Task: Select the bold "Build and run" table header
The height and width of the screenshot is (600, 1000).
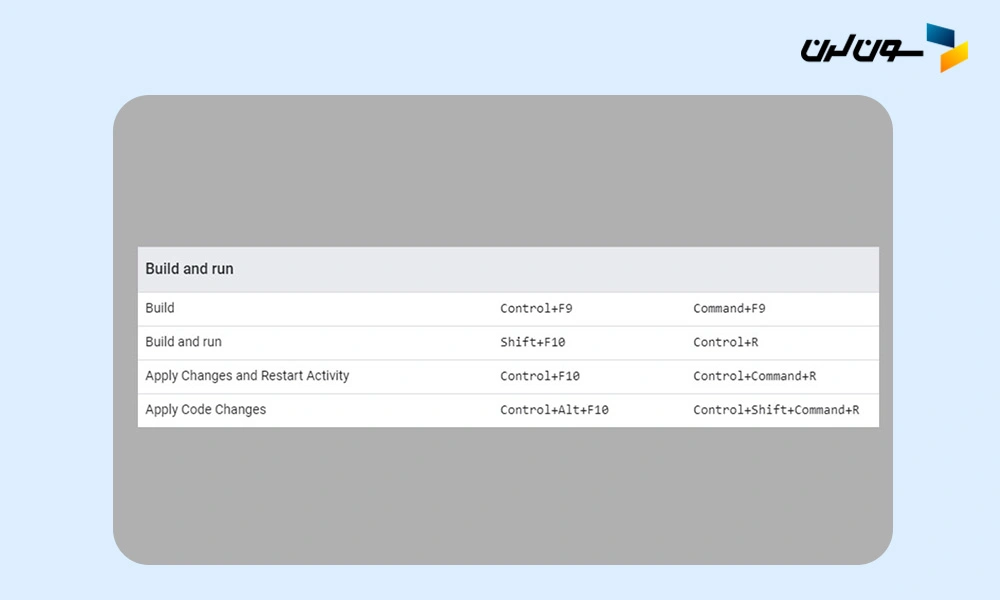Action: (x=189, y=269)
